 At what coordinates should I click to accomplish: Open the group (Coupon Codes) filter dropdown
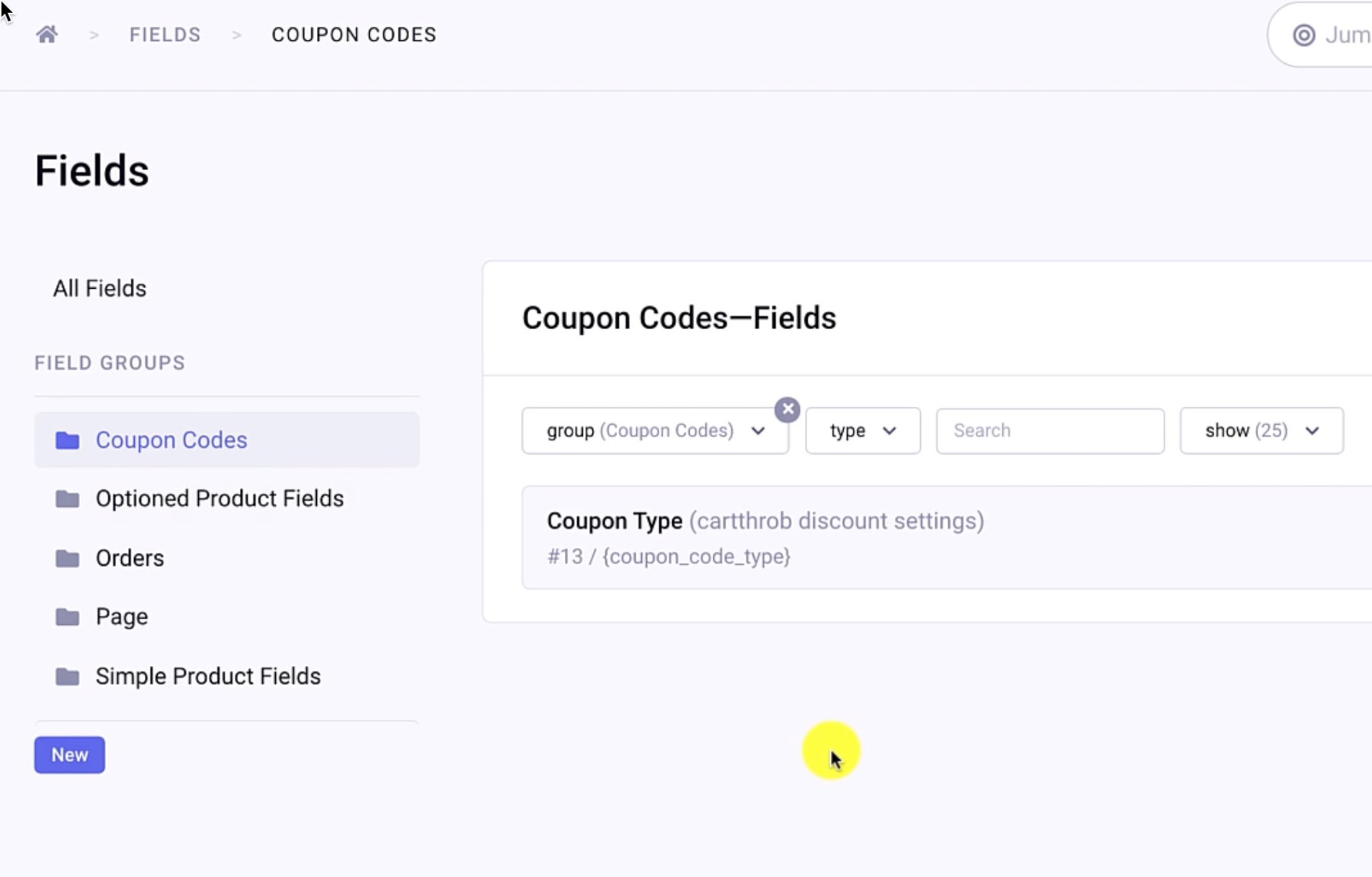tap(655, 430)
